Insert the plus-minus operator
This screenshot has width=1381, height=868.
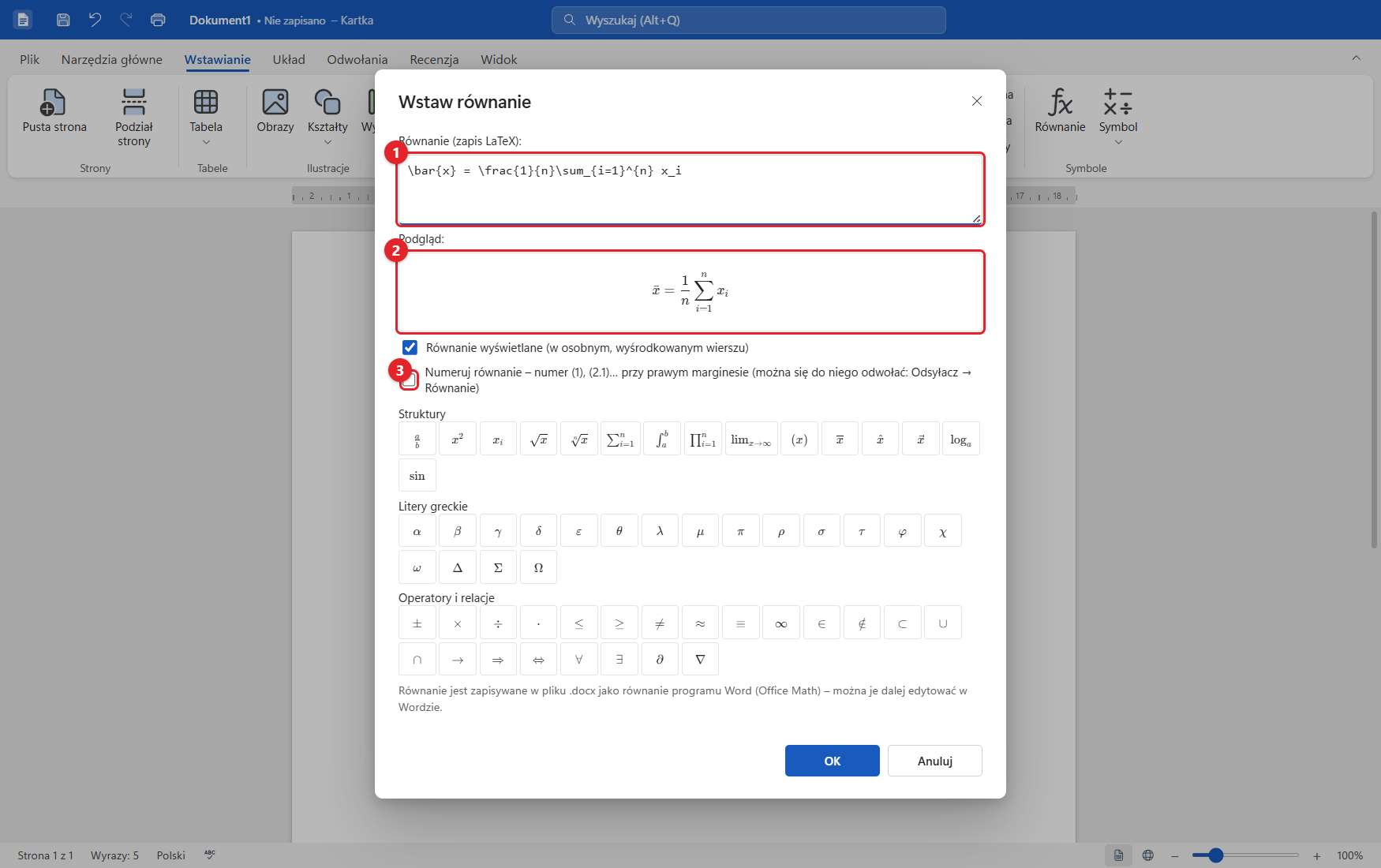tap(417, 623)
